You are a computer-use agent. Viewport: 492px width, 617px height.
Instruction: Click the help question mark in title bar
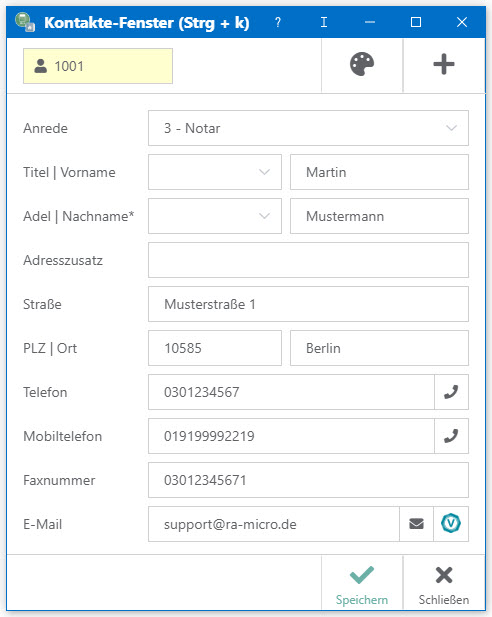coord(278,22)
